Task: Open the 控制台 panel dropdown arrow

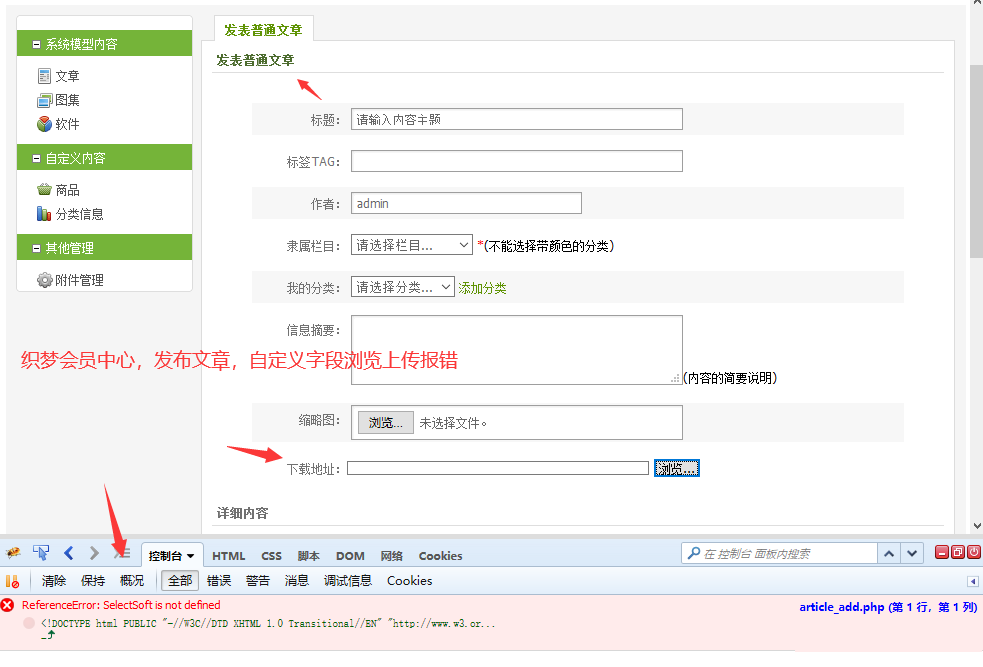Action: pos(192,555)
